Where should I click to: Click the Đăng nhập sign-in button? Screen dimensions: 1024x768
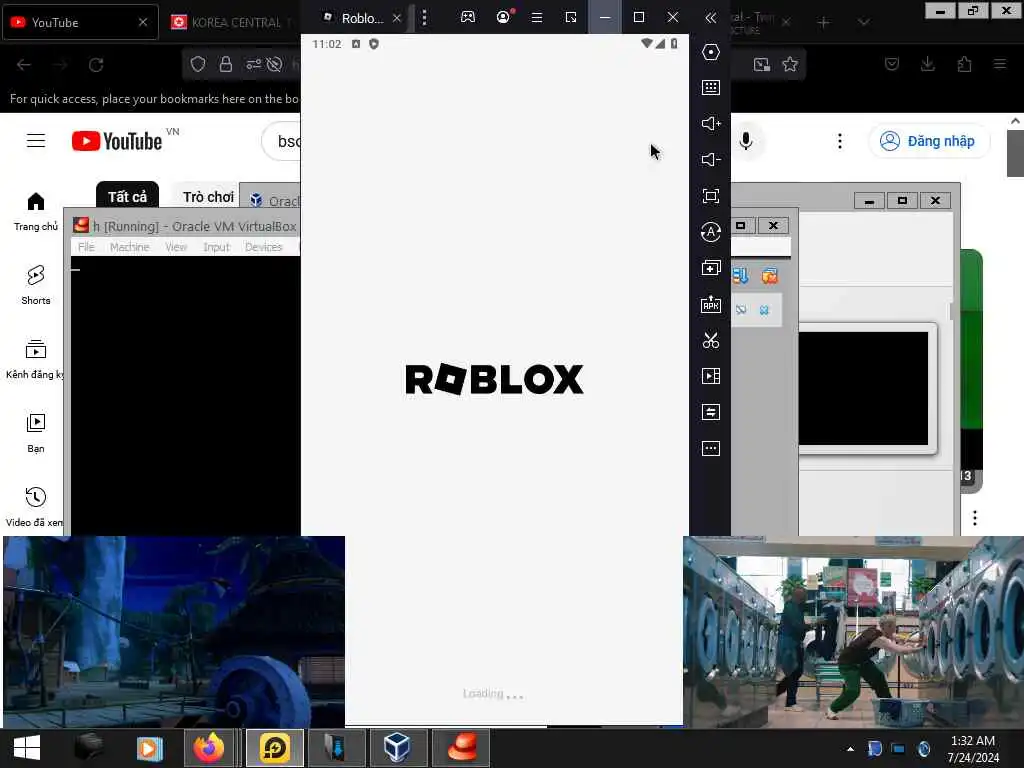point(929,141)
